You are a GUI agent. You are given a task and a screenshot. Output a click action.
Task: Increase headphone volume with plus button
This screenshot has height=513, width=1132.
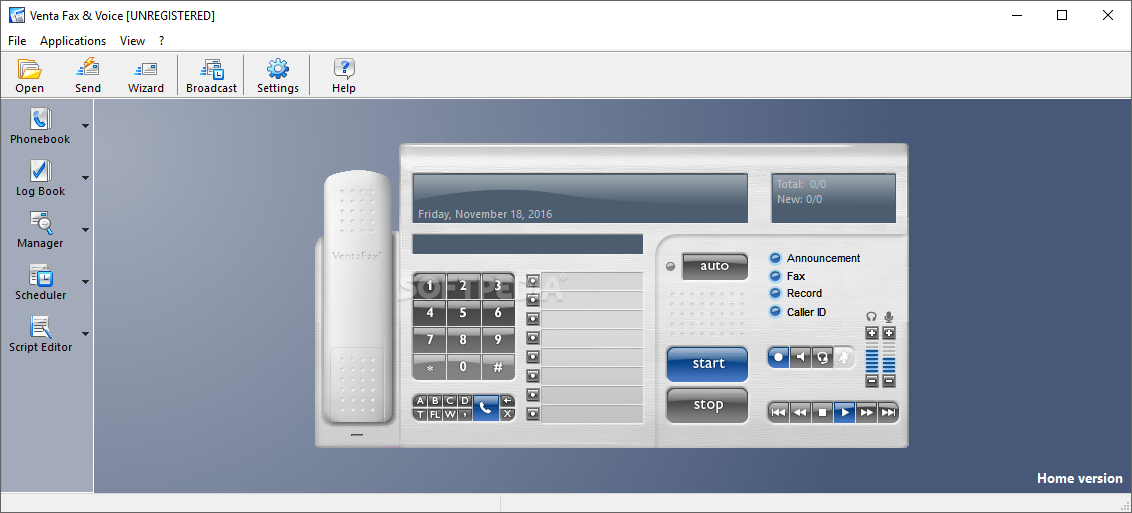(872, 333)
